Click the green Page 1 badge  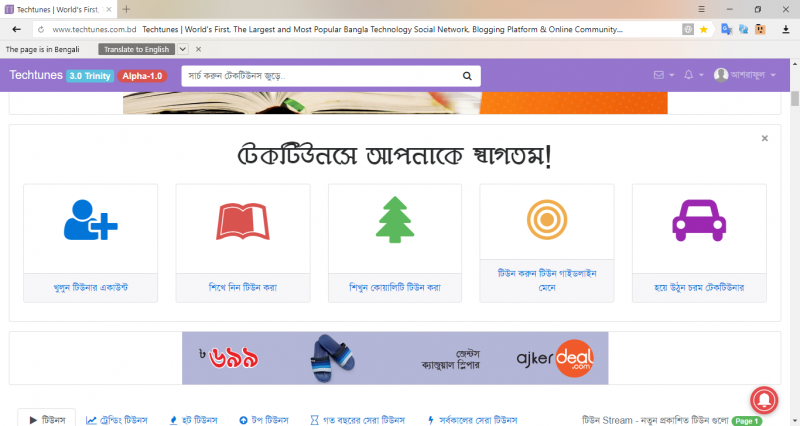click(x=747, y=421)
